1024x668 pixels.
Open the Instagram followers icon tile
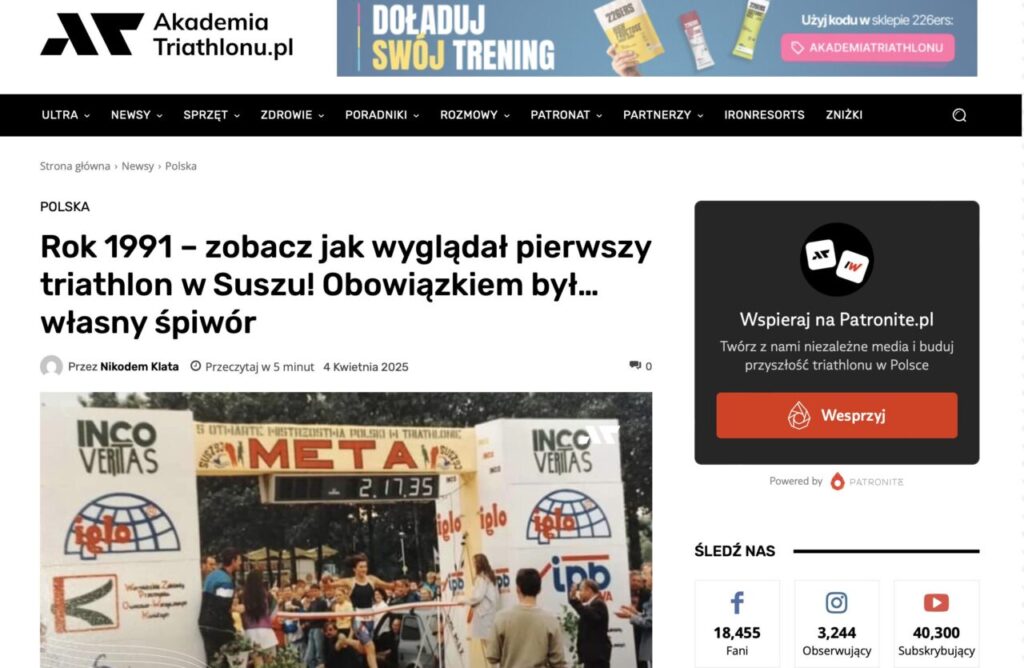(837, 624)
